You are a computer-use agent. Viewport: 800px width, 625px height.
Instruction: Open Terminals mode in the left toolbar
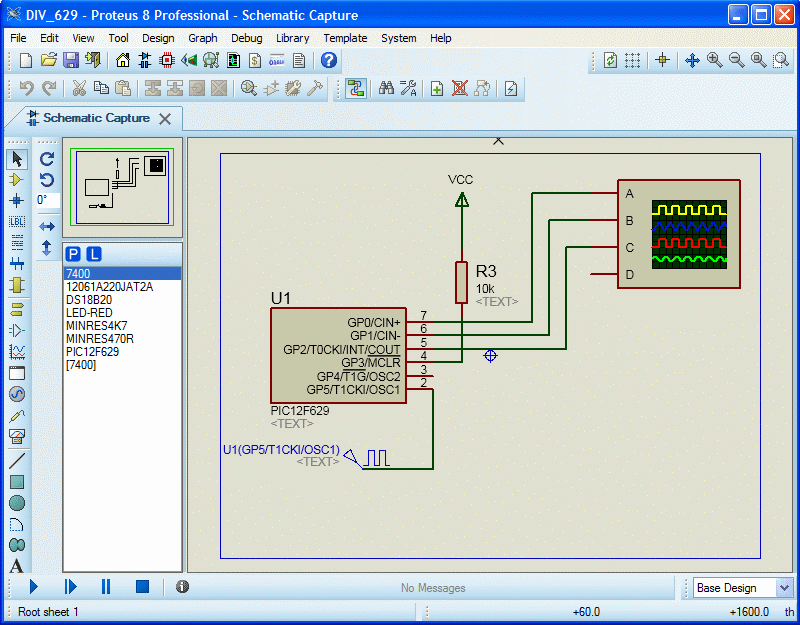click(x=17, y=309)
